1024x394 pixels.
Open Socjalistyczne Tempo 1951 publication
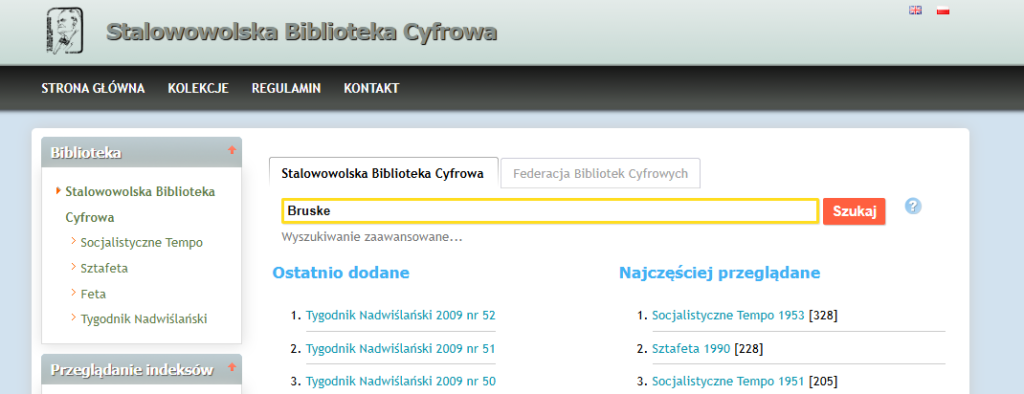click(728, 381)
